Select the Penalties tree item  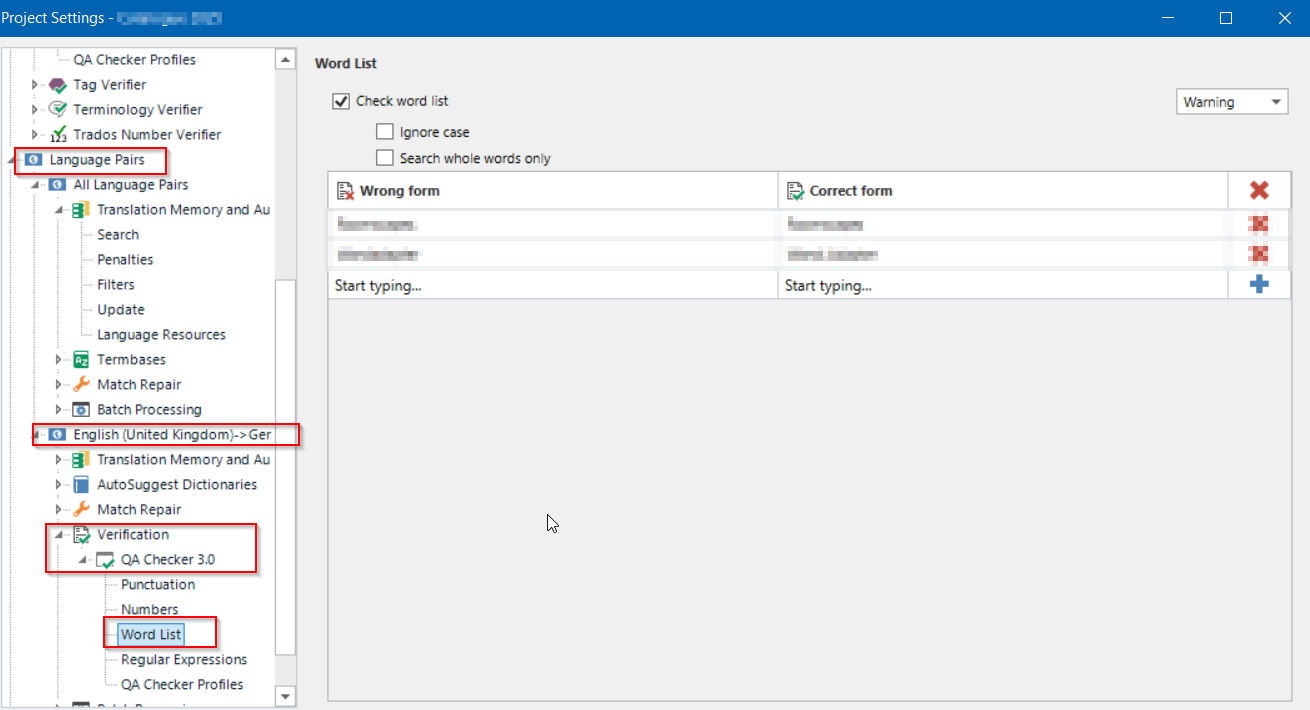tap(125, 260)
